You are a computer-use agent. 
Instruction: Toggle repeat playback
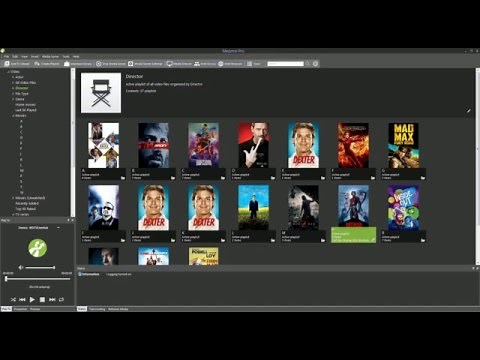(61, 299)
